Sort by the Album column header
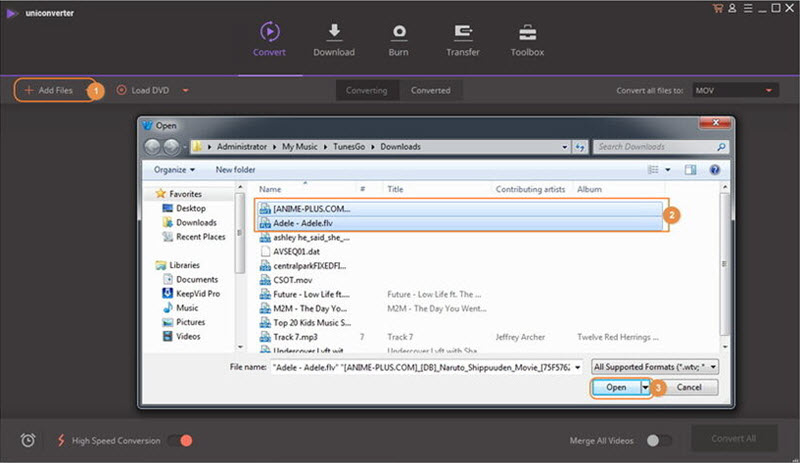800x463 pixels. tap(589, 189)
